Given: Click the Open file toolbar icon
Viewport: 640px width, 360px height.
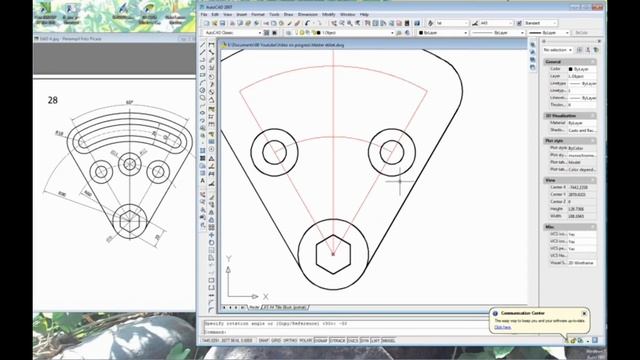Looking at the screenshot, I should [215, 23].
